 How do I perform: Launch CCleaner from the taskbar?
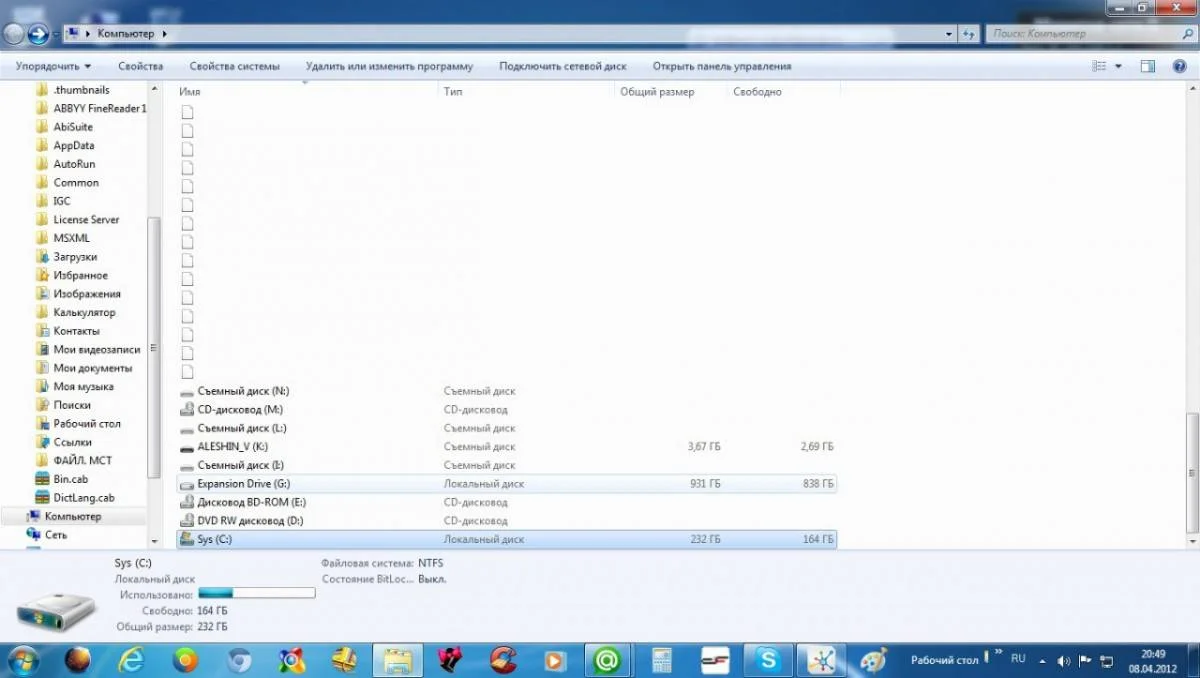[502, 660]
